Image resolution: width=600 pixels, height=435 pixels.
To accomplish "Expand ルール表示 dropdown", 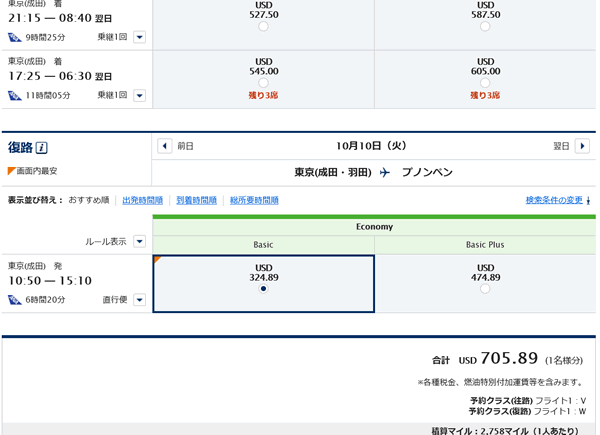I will pos(139,241).
